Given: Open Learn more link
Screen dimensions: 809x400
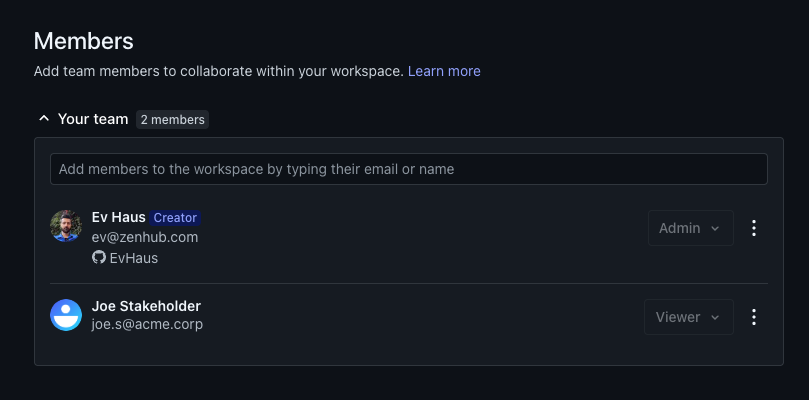Looking at the screenshot, I should [444, 71].
